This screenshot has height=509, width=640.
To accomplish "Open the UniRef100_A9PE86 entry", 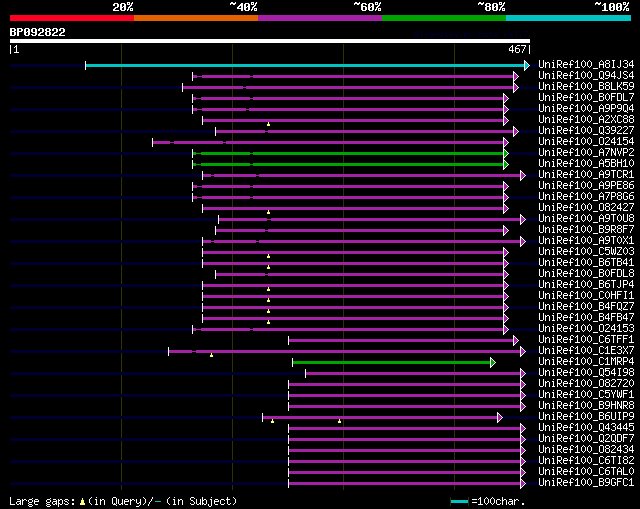I will point(586,186).
